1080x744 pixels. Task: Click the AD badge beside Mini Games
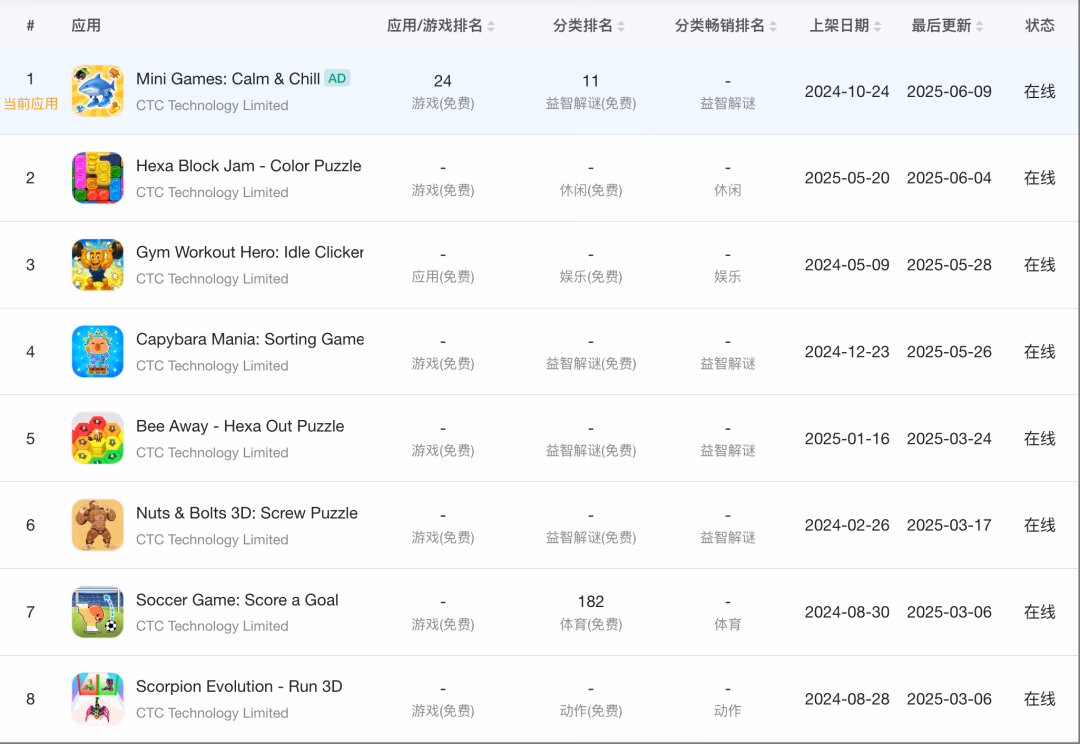[337, 79]
